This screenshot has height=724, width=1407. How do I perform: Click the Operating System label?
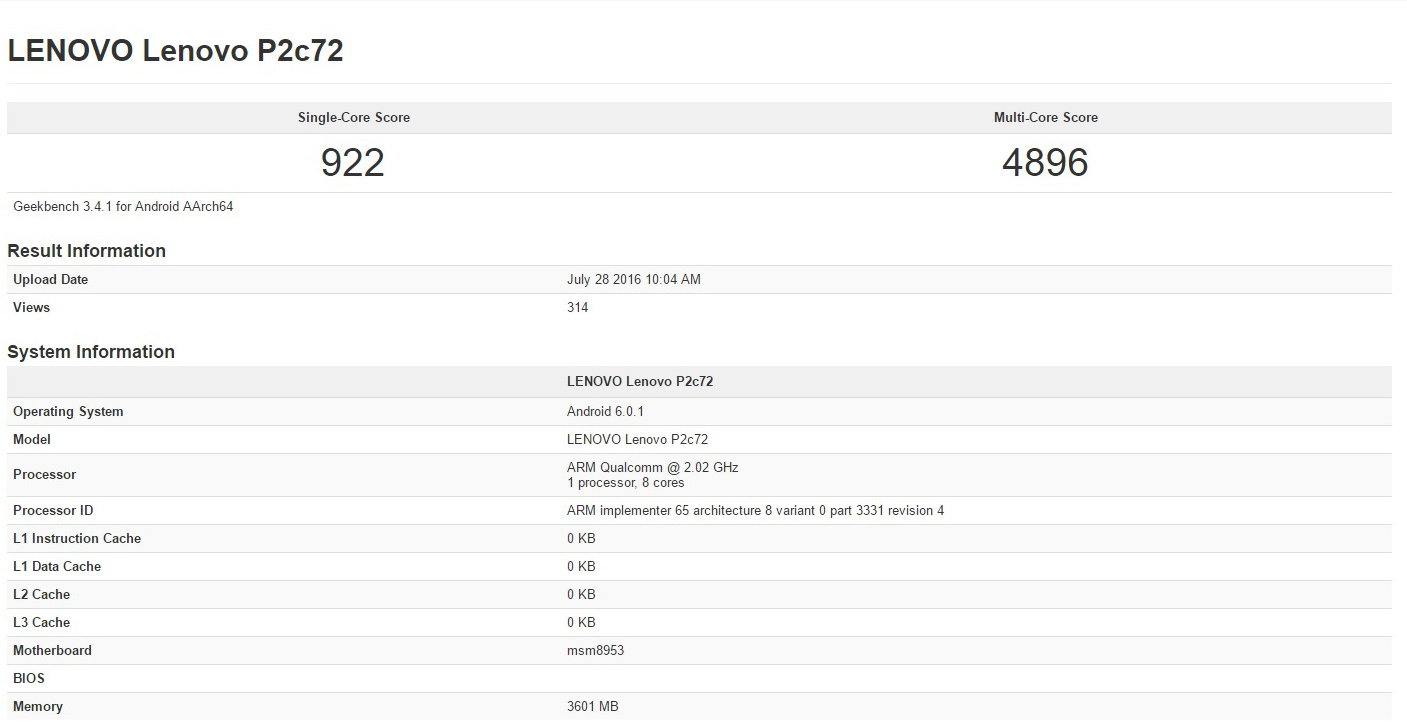pyautogui.click(x=68, y=412)
